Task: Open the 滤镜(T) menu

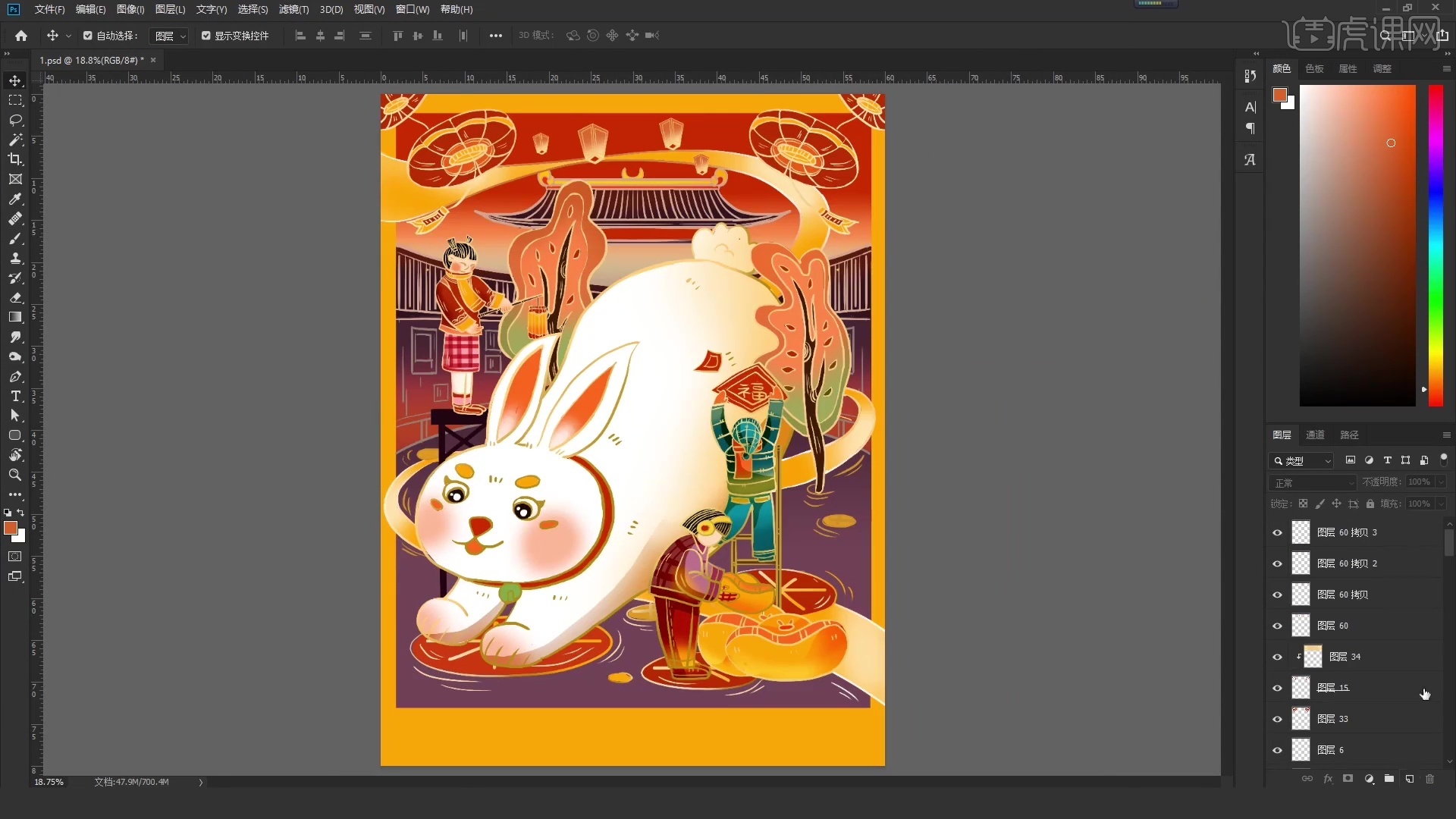Action: point(294,10)
